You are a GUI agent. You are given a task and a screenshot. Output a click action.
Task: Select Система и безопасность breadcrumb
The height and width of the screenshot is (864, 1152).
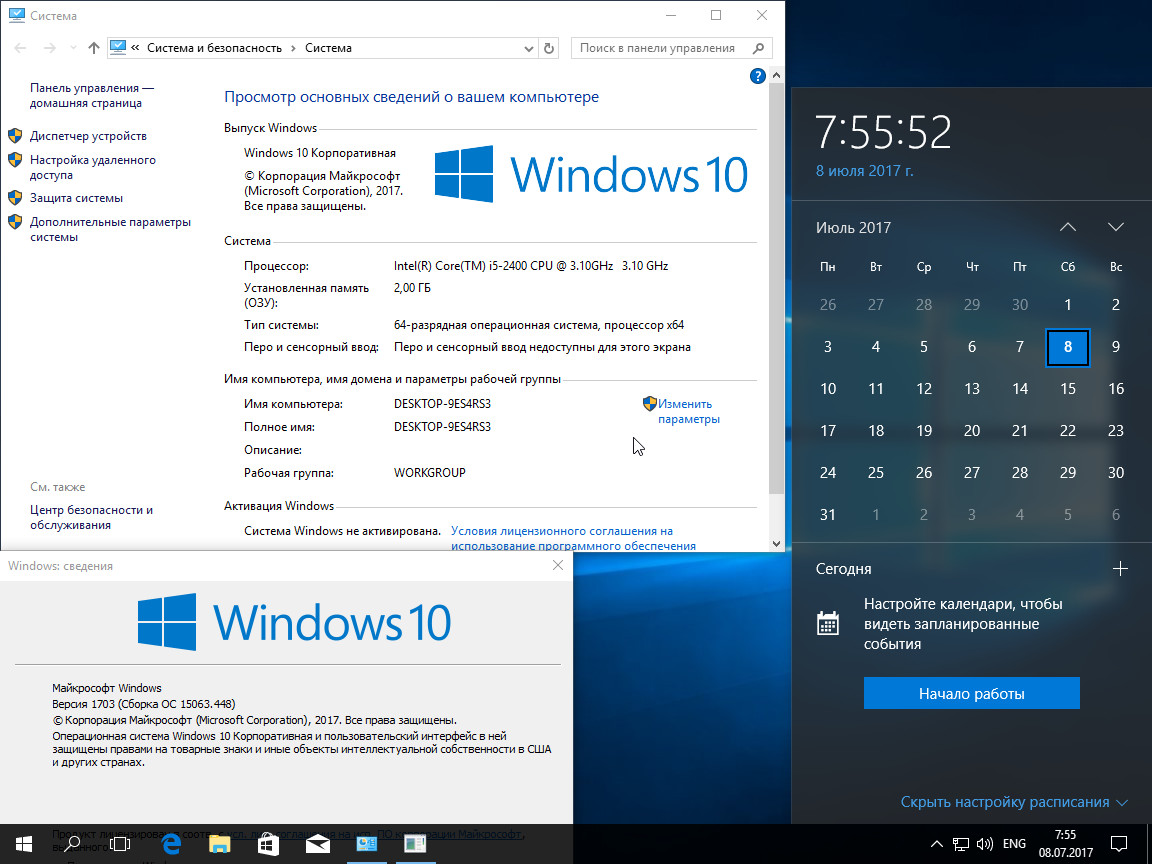pos(215,48)
